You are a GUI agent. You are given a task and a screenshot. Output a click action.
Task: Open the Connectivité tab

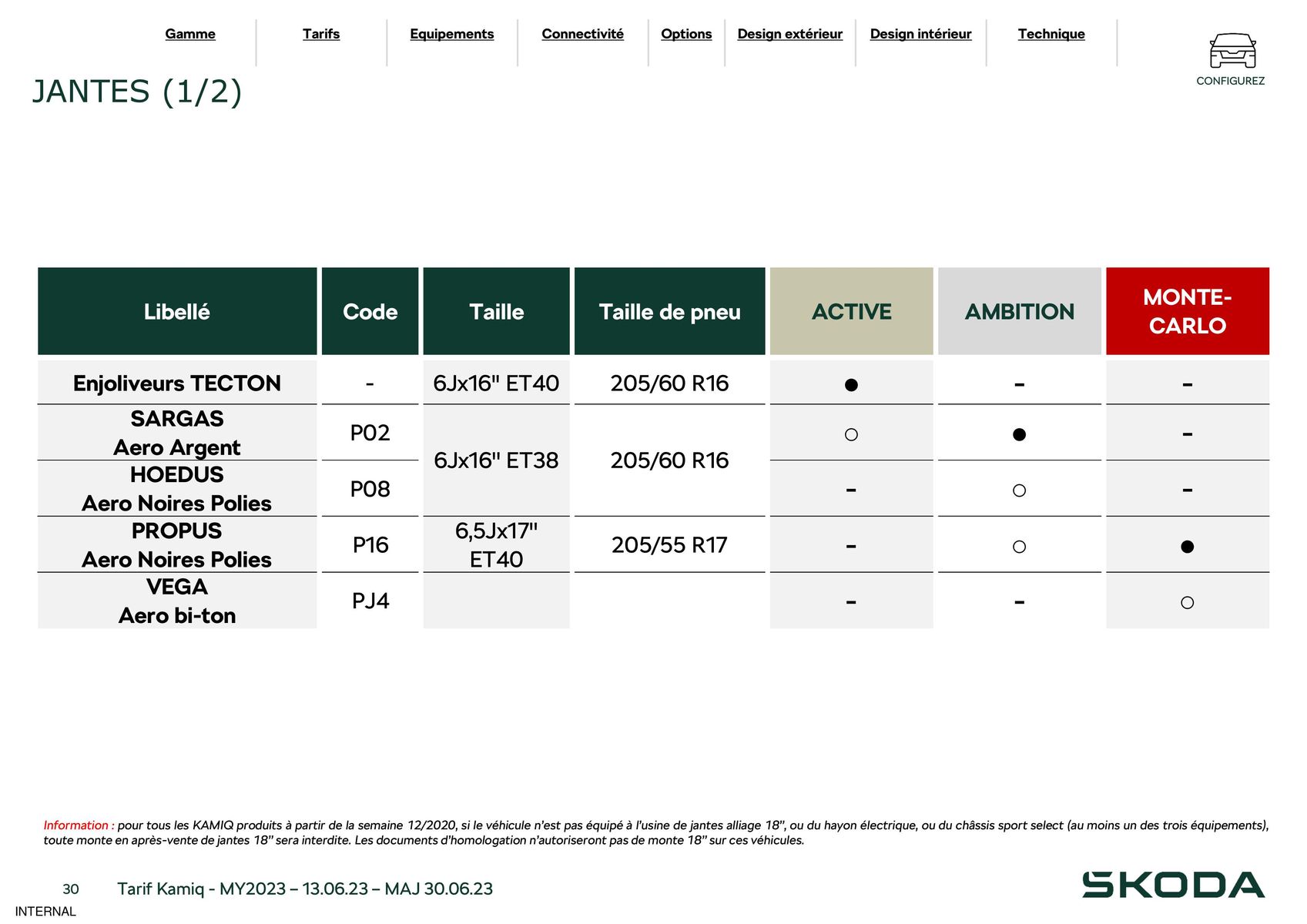click(583, 34)
